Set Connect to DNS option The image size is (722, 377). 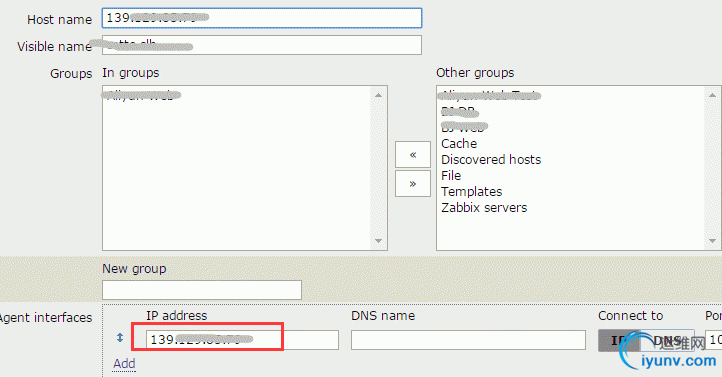click(667, 341)
